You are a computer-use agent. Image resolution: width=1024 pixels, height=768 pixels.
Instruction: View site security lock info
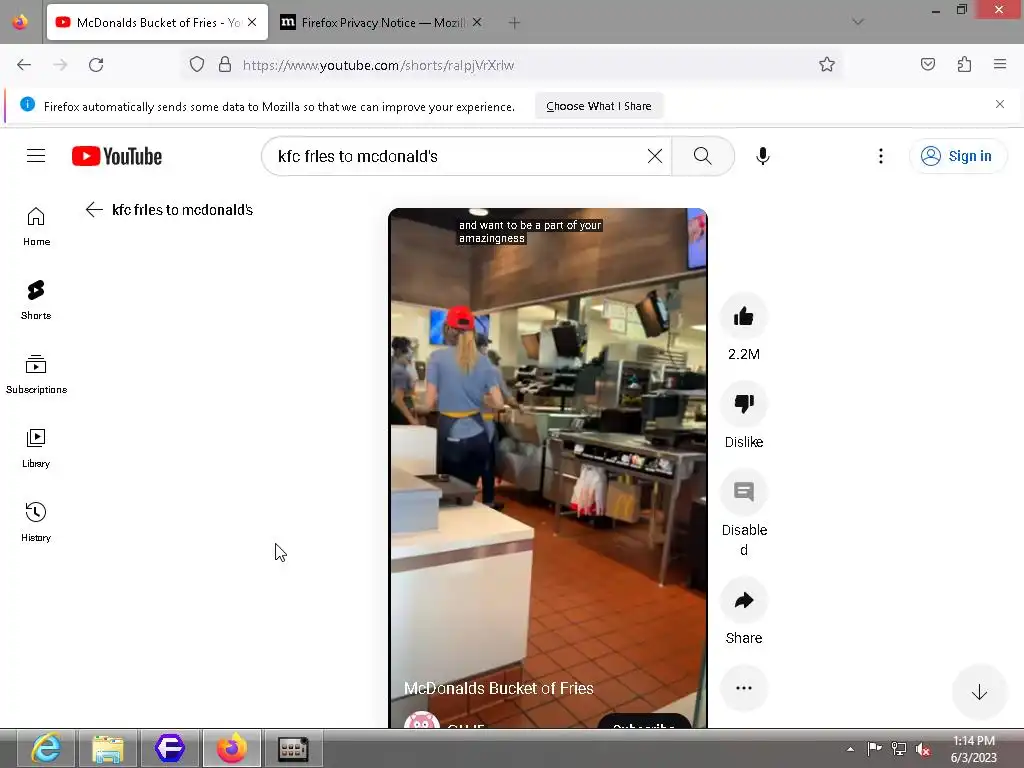coord(225,65)
